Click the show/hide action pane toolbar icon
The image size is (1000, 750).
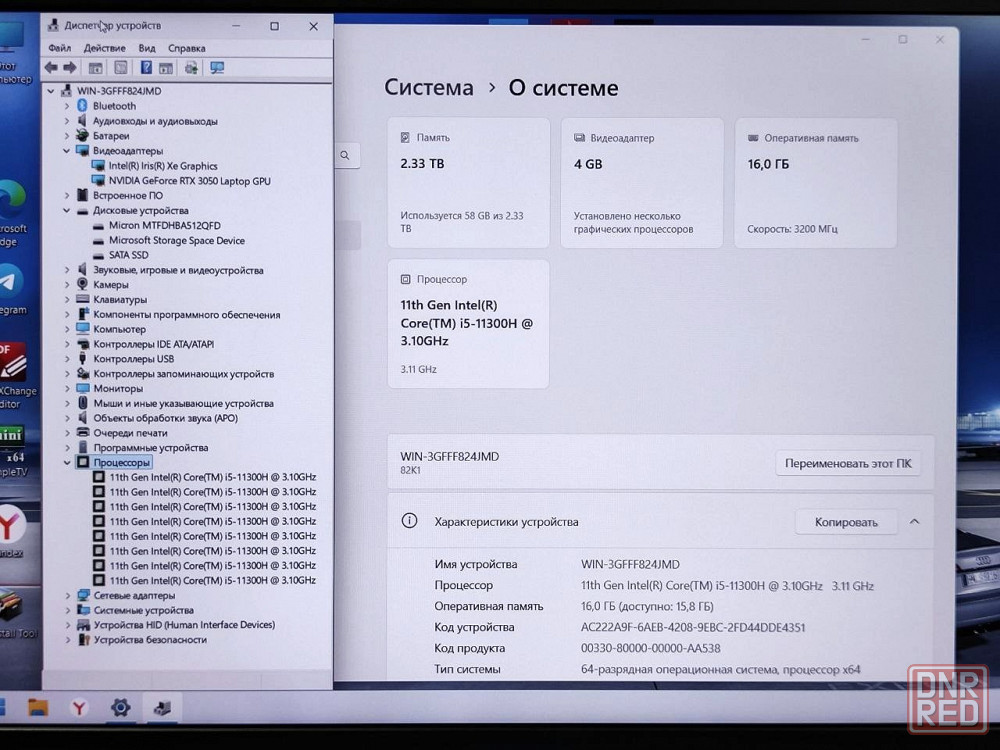point(166,68)
